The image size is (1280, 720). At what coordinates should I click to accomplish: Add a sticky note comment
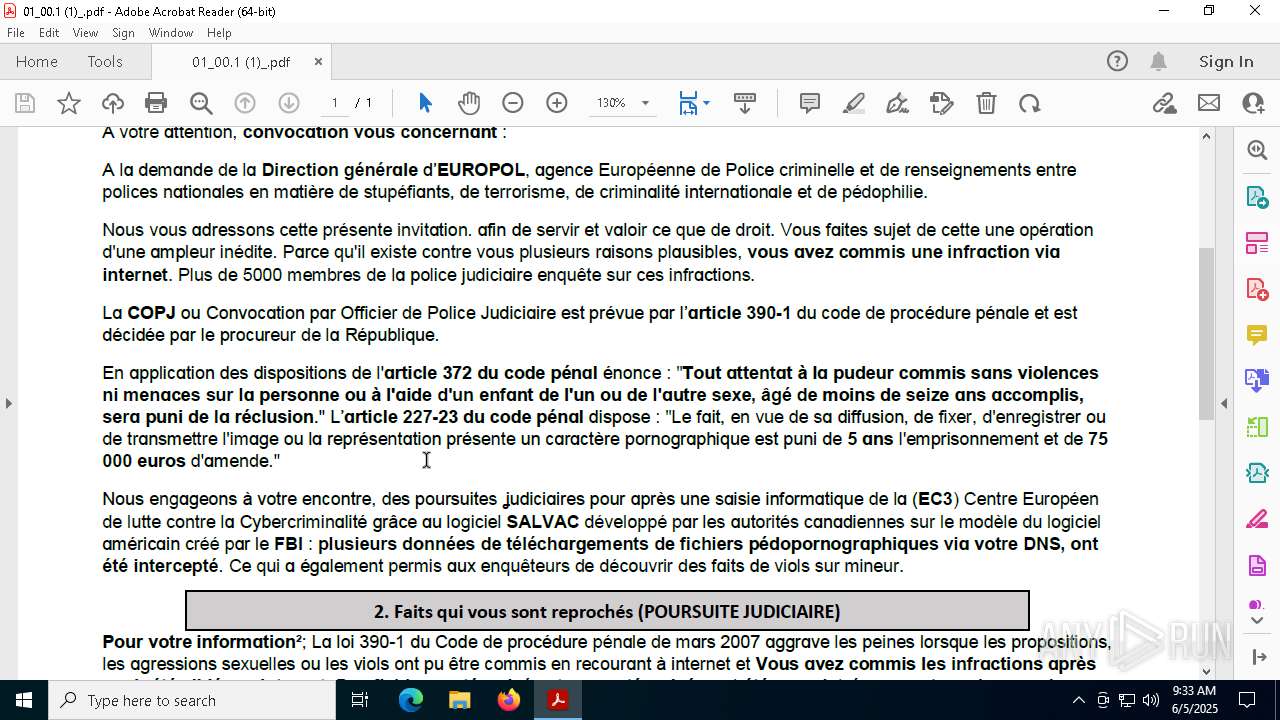coord(810,103)
